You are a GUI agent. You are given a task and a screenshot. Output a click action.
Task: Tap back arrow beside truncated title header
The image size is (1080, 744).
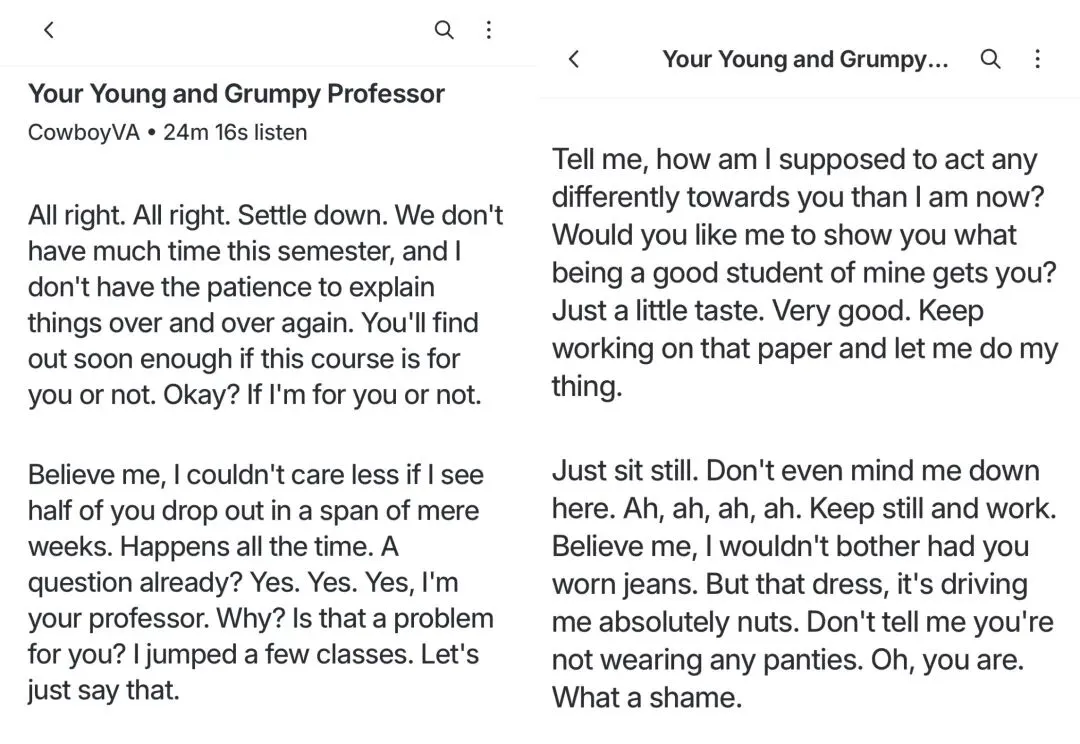pos(574,59)
